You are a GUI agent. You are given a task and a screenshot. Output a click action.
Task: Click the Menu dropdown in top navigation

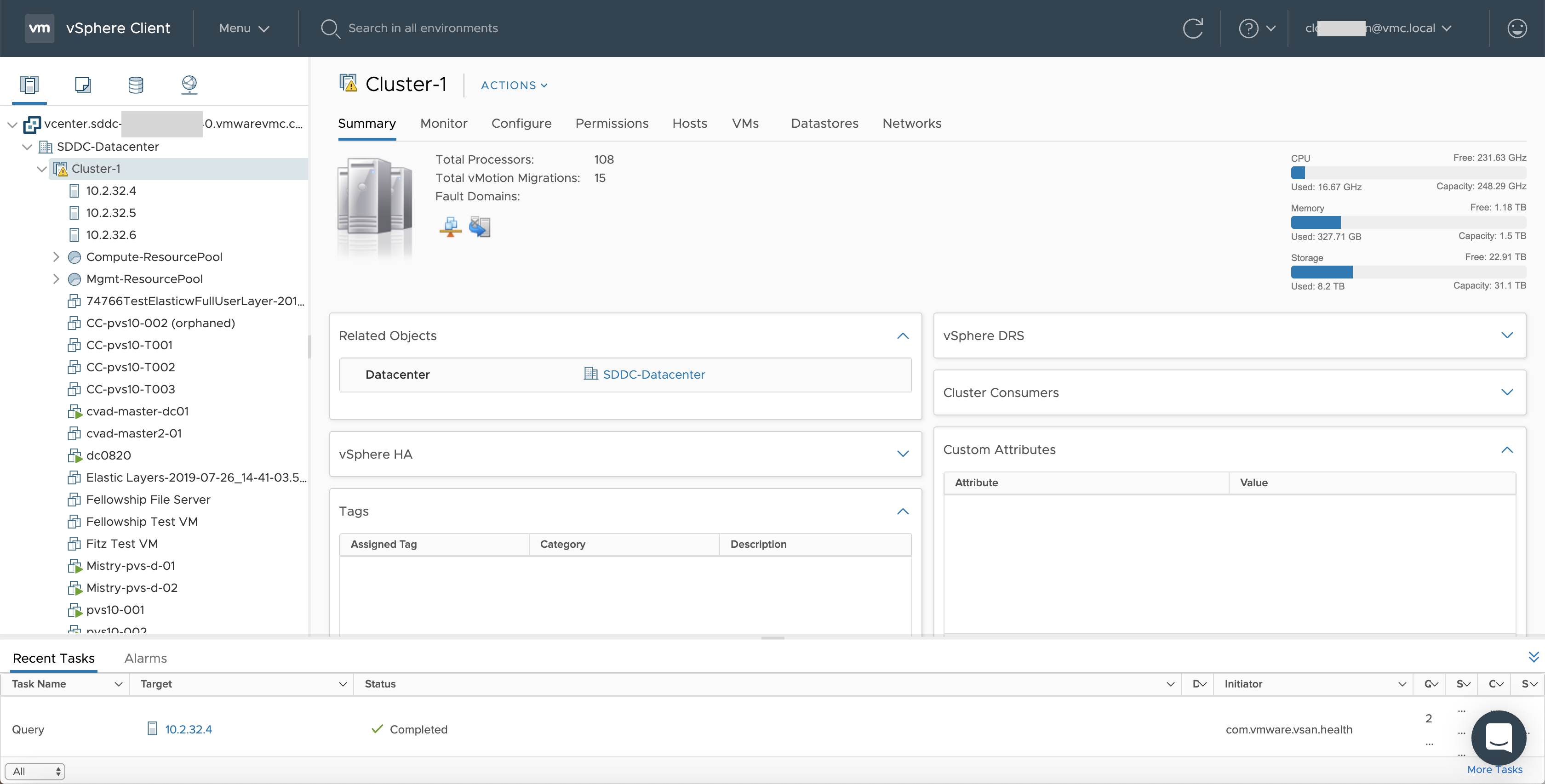point(243,27)
